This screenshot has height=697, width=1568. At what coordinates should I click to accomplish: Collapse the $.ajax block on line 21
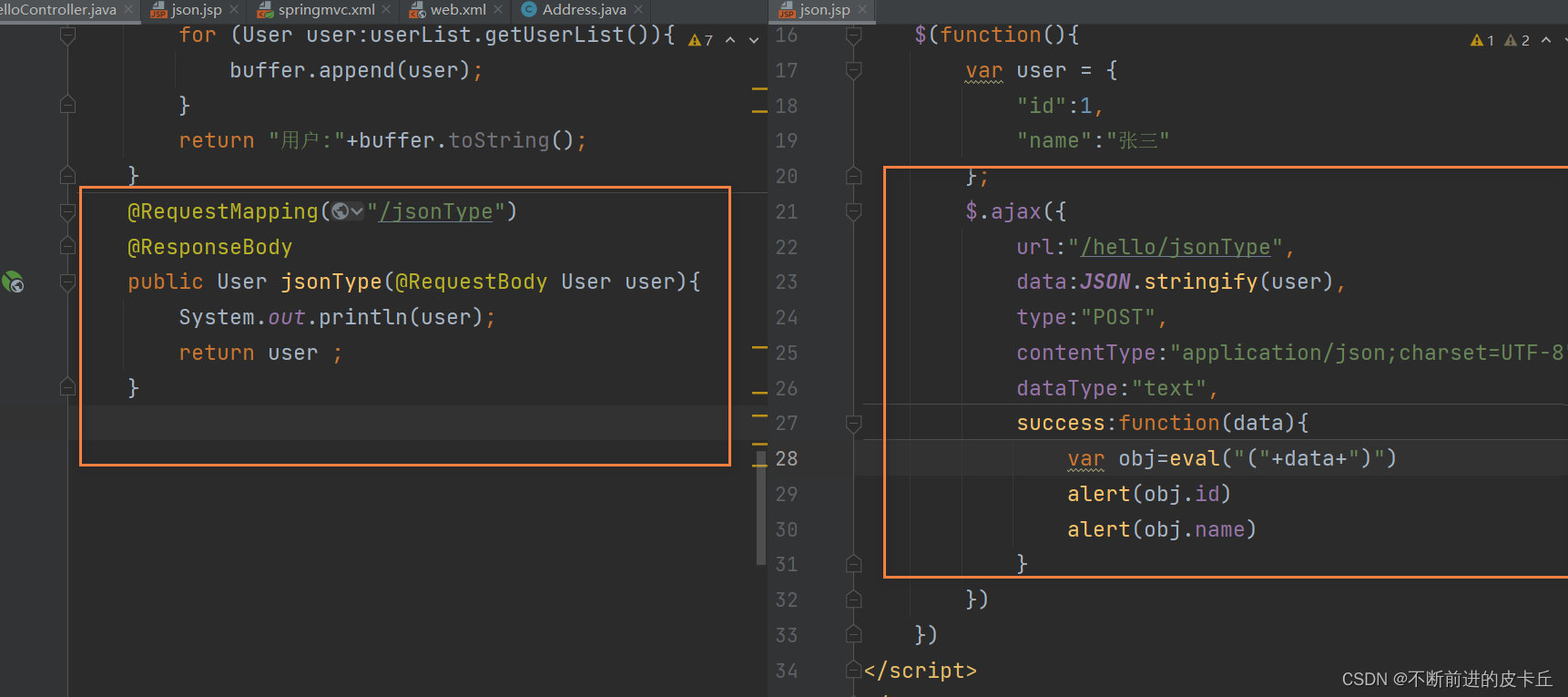853,211
